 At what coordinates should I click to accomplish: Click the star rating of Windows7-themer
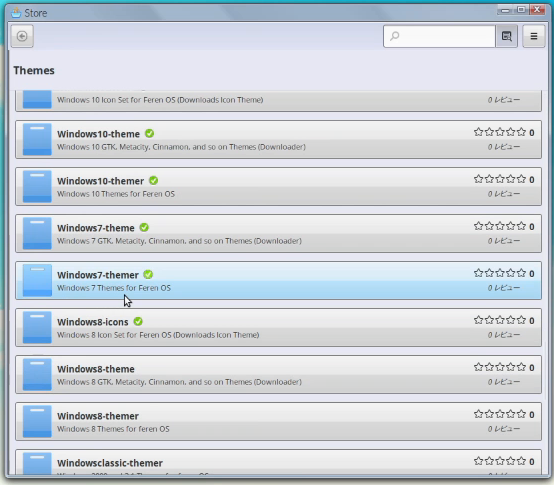[x=500, y=273]
